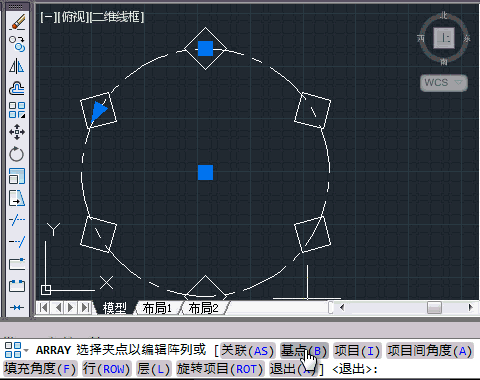
Task: Choose the 退出(X) command option
Action: (x=293, y=369)
